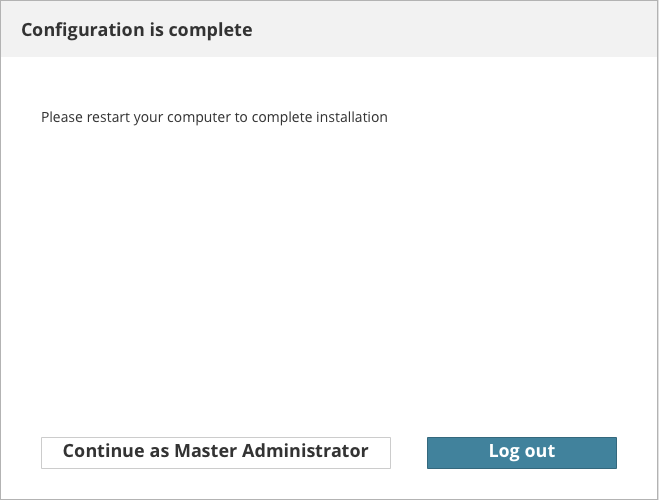Click the Log out button
This screenshot has width=659, height=500.
coord(521,452)
